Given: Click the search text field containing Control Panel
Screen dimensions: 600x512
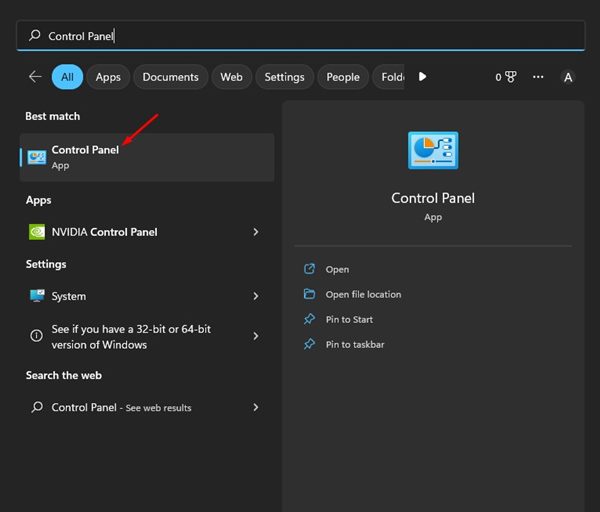Looking at the screenshot, I should (x=301, y=36).
